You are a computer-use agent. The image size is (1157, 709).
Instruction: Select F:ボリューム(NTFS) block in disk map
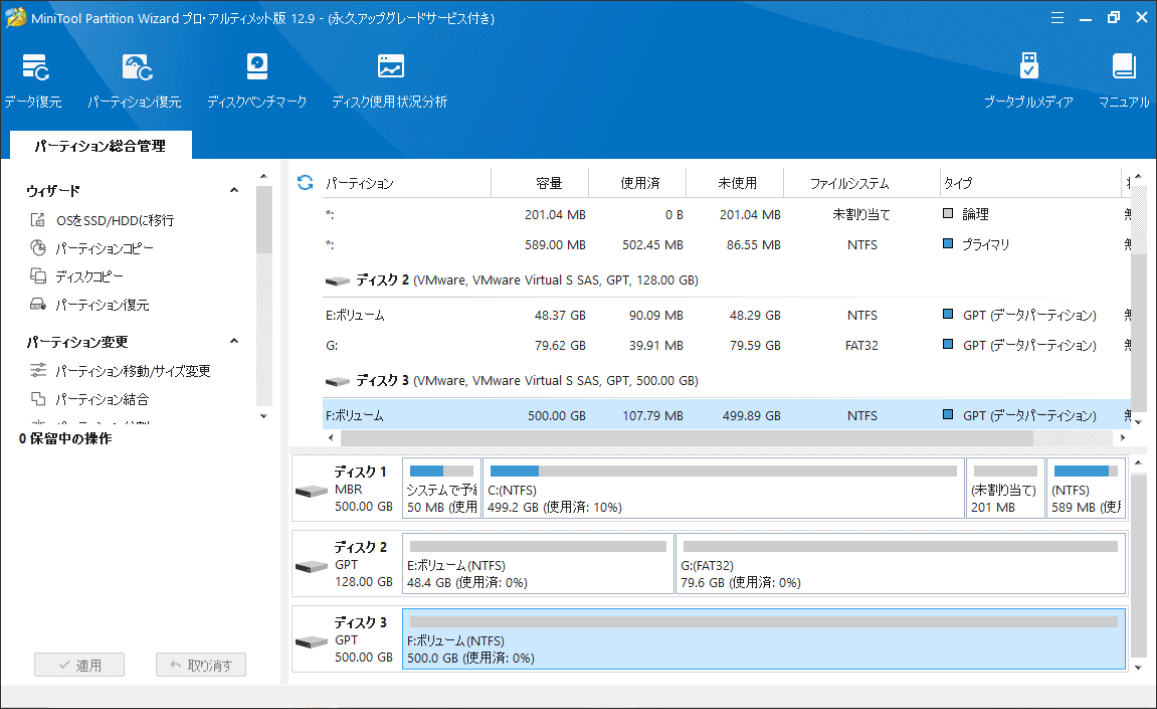[x=764, y=639]
